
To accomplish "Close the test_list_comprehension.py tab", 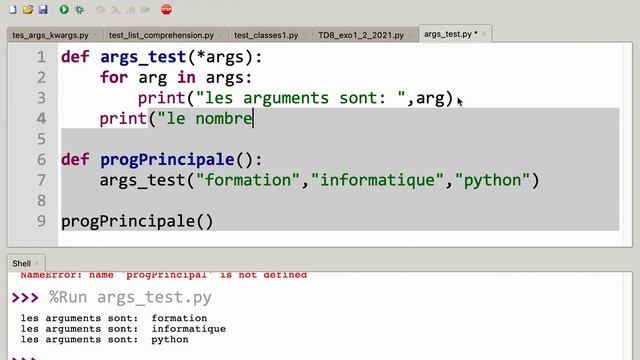I will (x=221, y=36).
